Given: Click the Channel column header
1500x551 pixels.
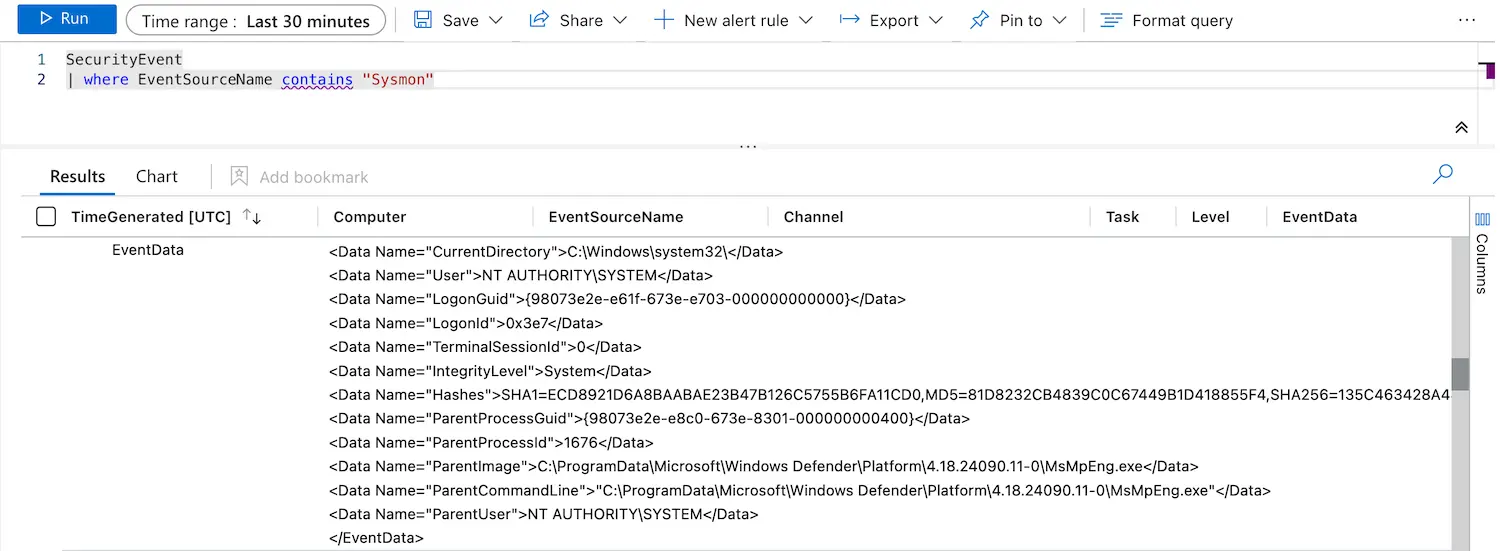Looking at the screenshot, I should tap(814, 216).
